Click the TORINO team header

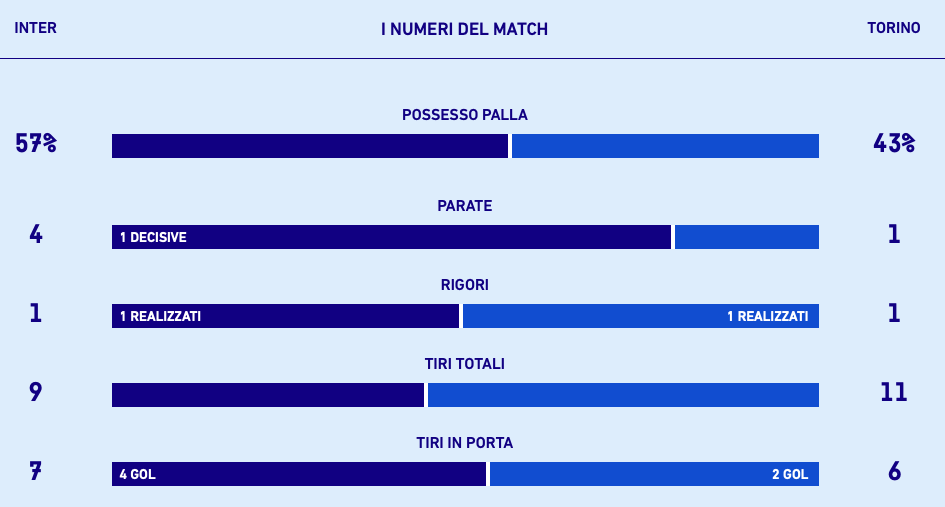coord(893,28)
